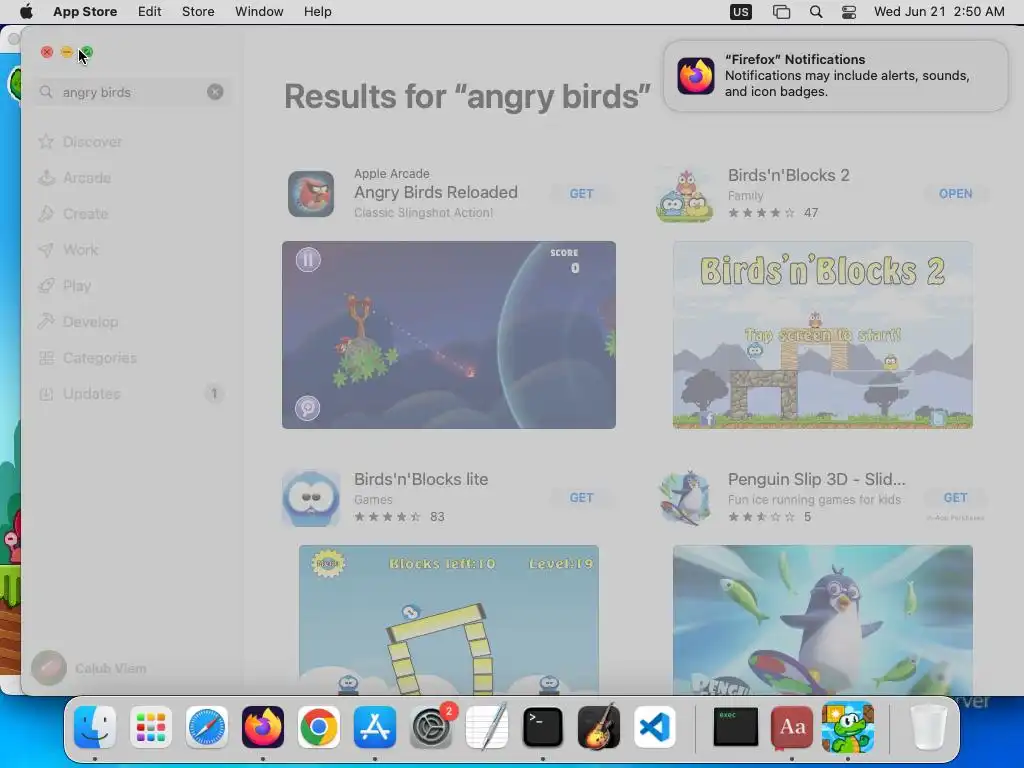The width and height of the screenshot is (1024, 768).
Task: Open the Trash from the Dock
Action: coord(929,727)
